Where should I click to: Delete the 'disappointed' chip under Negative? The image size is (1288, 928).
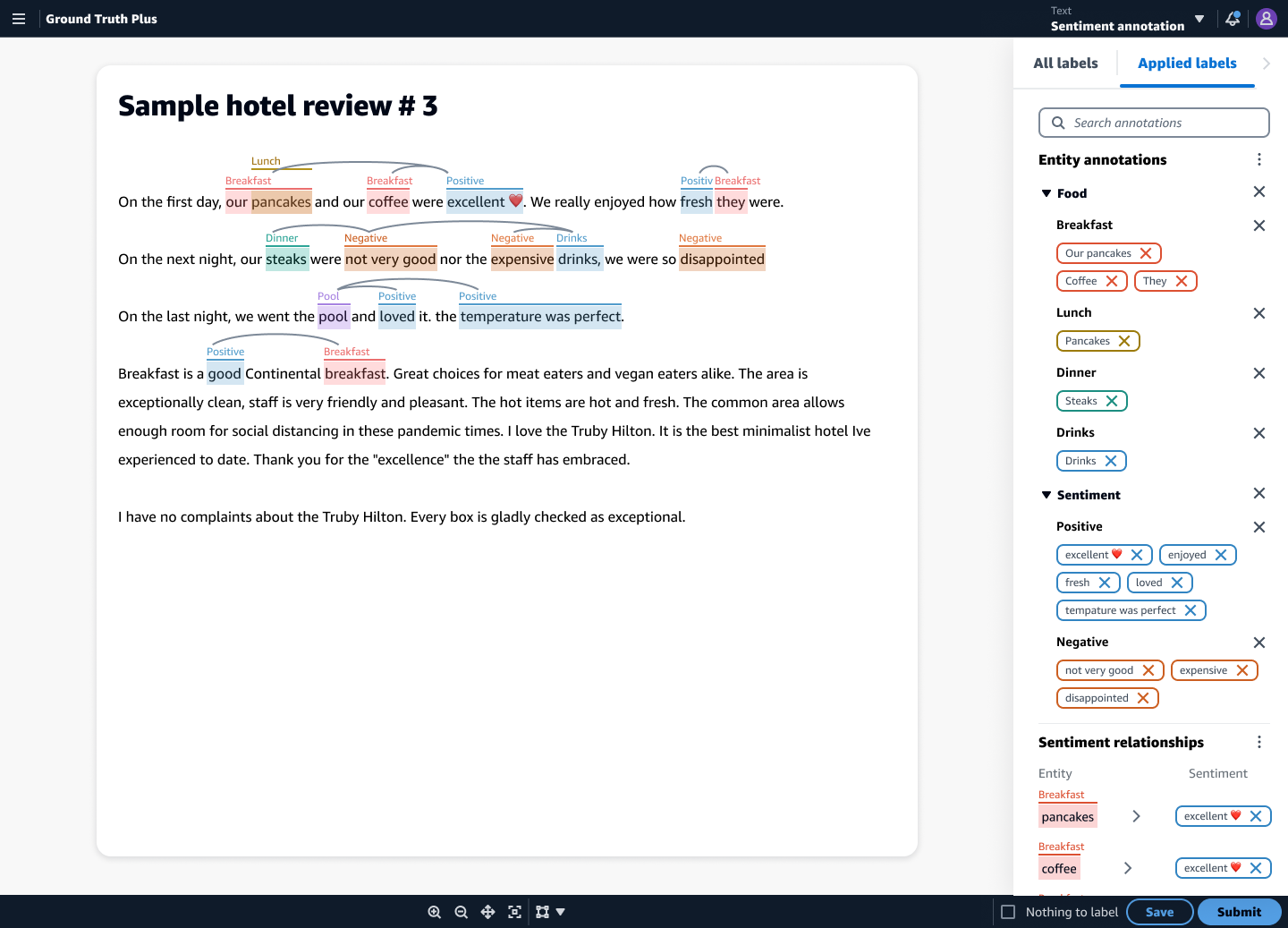(x=1143, y=698)
